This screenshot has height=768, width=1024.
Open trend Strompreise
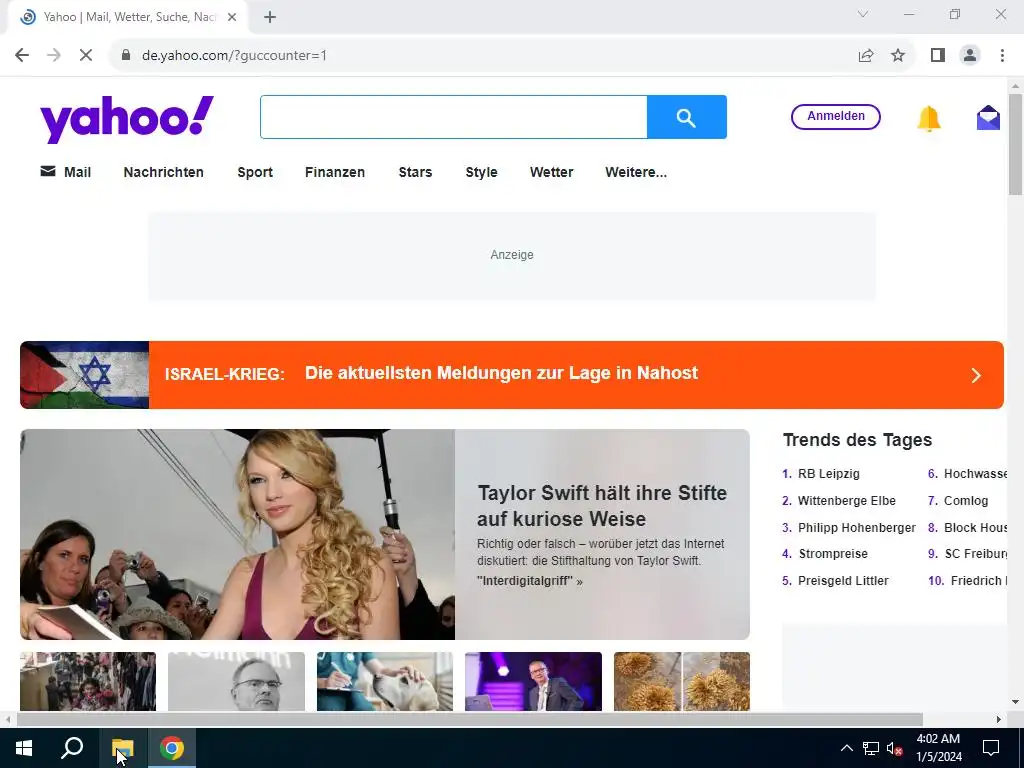(833, 554)
